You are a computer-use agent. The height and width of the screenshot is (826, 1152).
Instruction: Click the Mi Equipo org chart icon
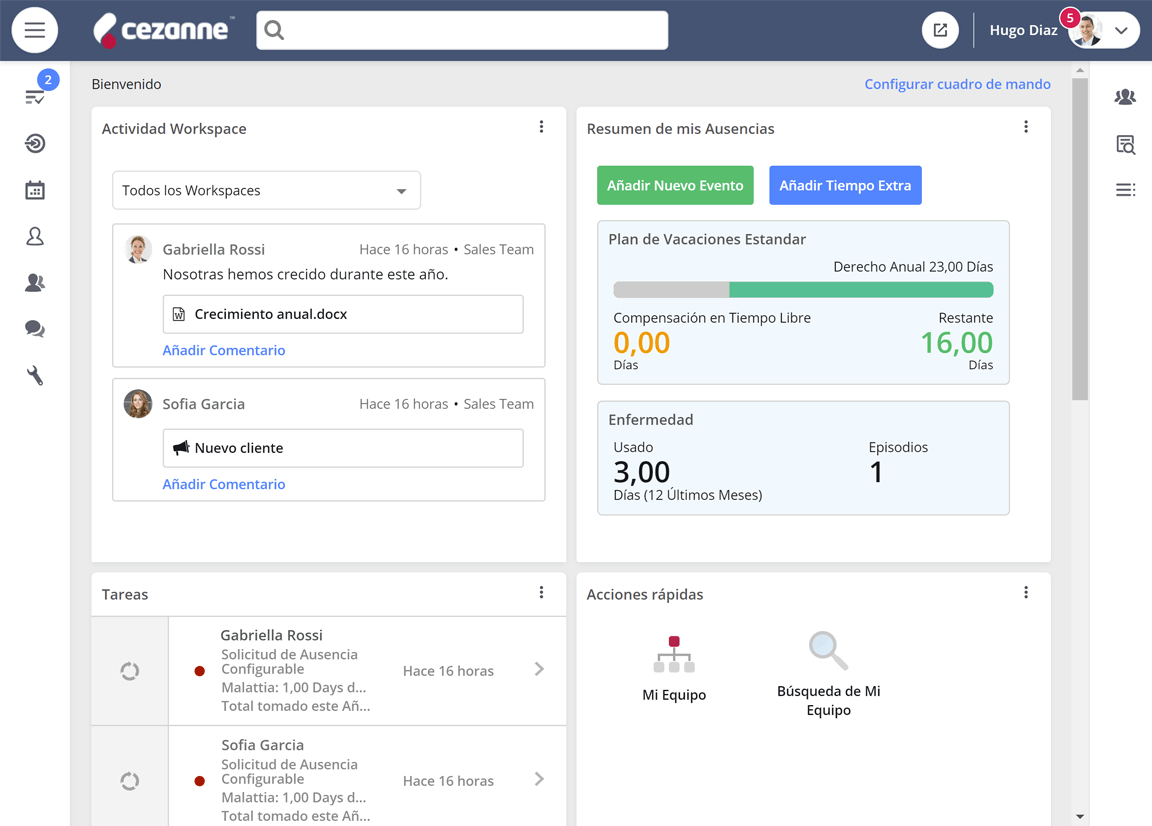(x=674, y=654)
